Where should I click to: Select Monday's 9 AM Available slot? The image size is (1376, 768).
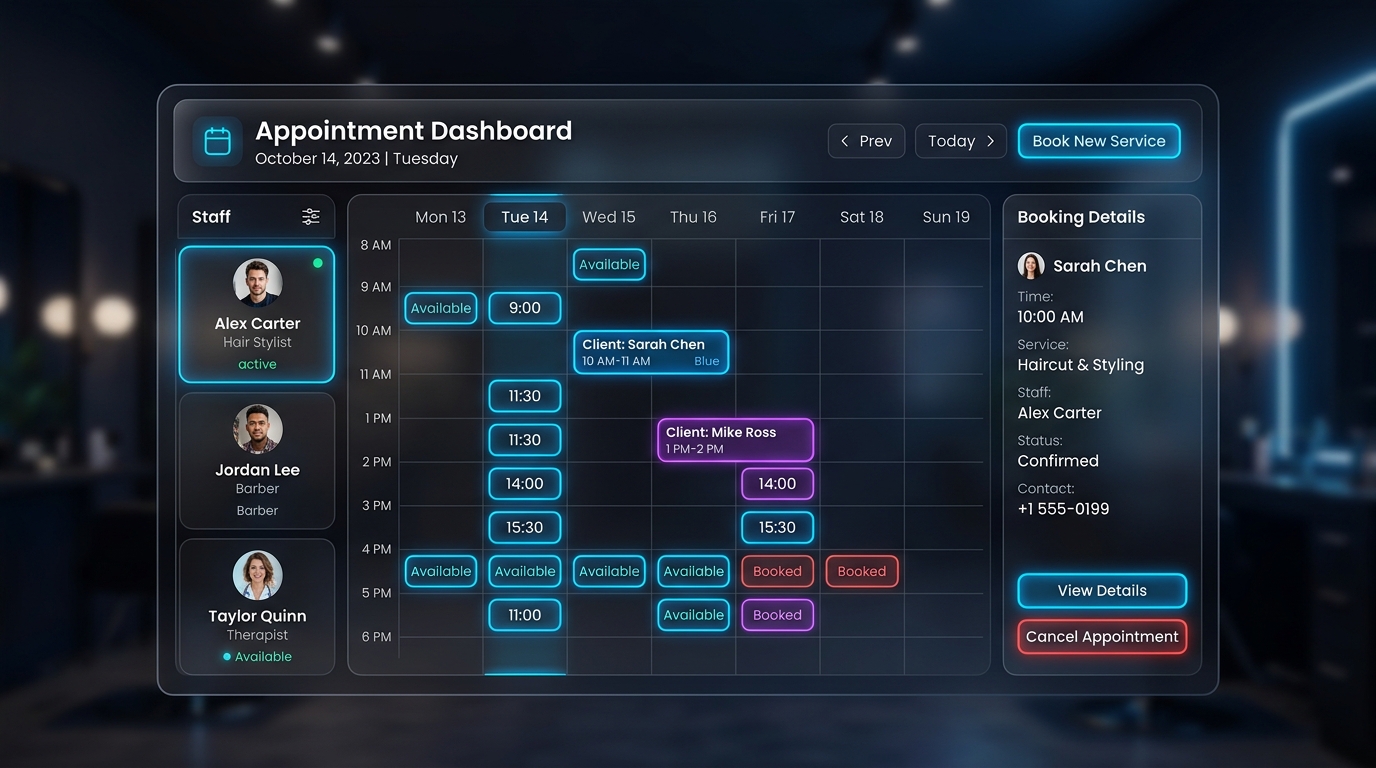(441, 308)
